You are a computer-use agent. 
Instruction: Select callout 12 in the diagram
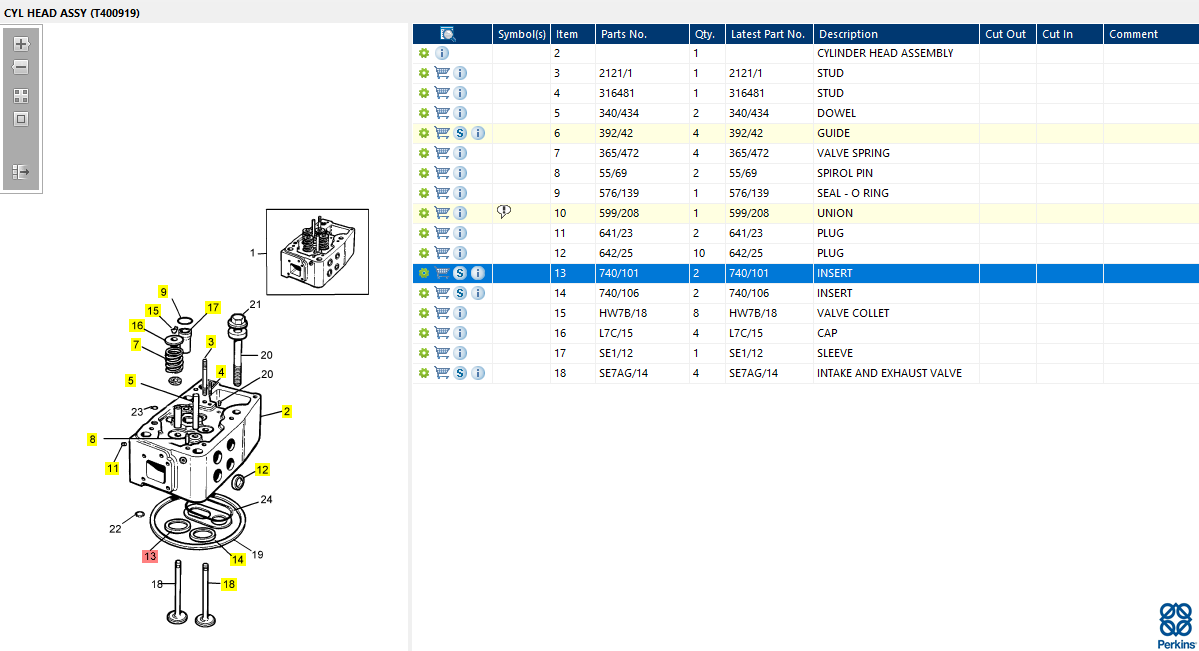[x=262, y=470]
